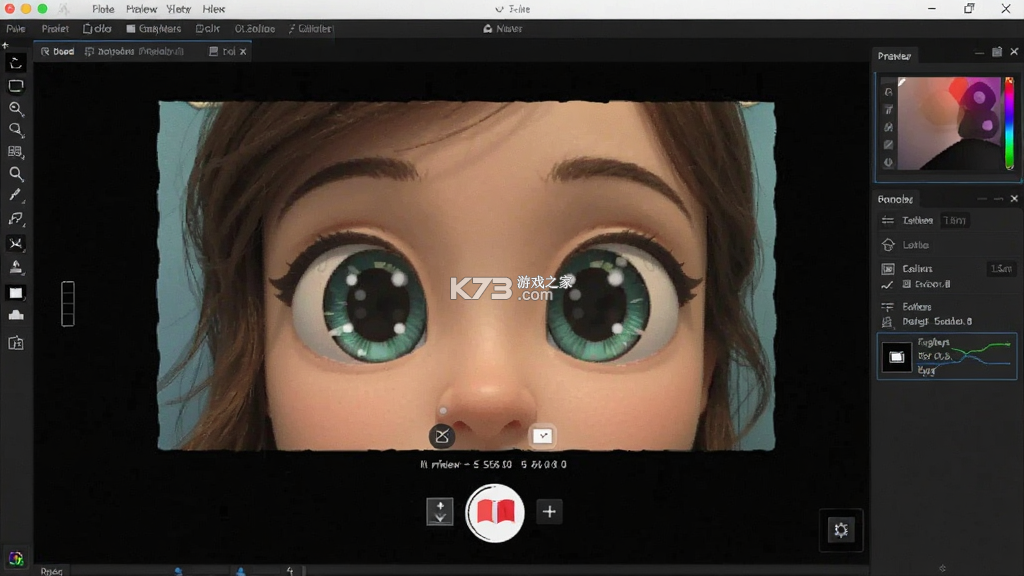Click the round red book button
Screen dimensions: 1024x576
(495, 513)
